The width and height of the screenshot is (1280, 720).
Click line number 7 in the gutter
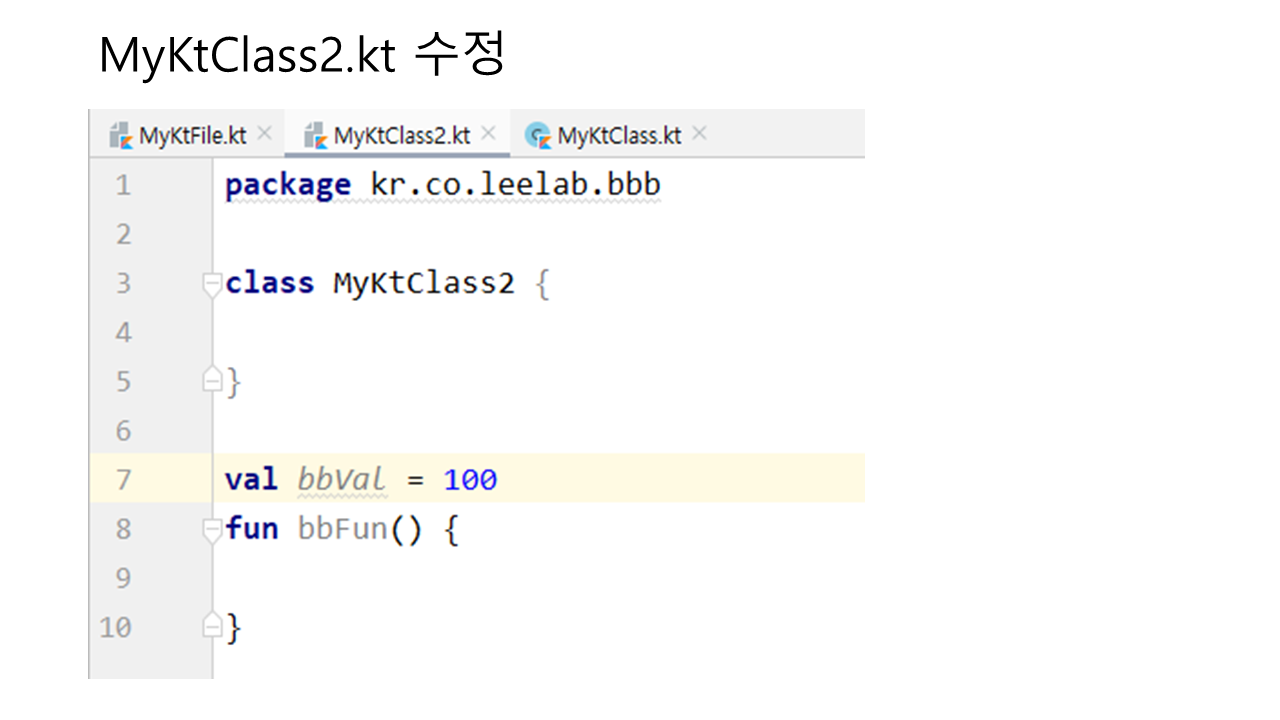[122, 480]
